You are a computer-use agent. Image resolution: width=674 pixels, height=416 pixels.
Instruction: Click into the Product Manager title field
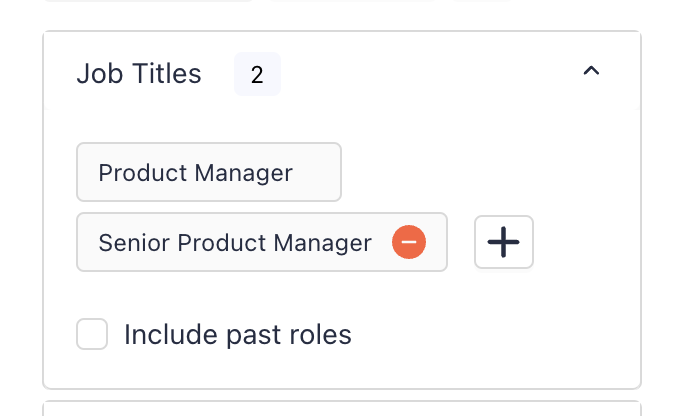pyautogui.click(x=209, y=172)
